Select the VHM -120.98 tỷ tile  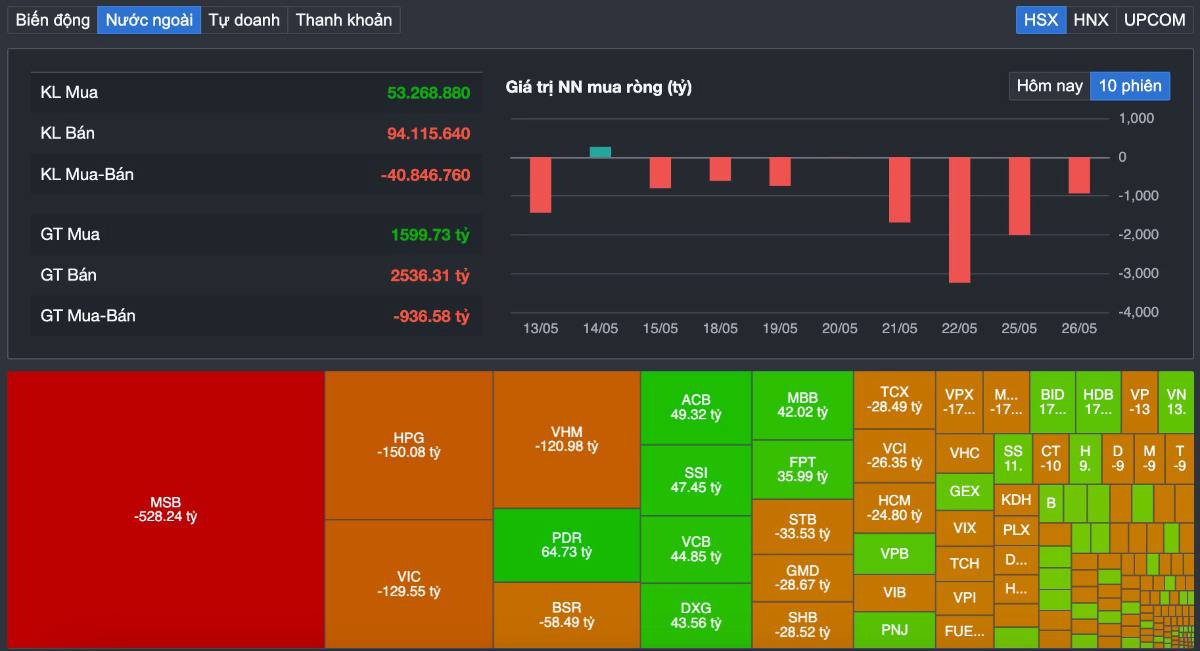coord(567,439)
